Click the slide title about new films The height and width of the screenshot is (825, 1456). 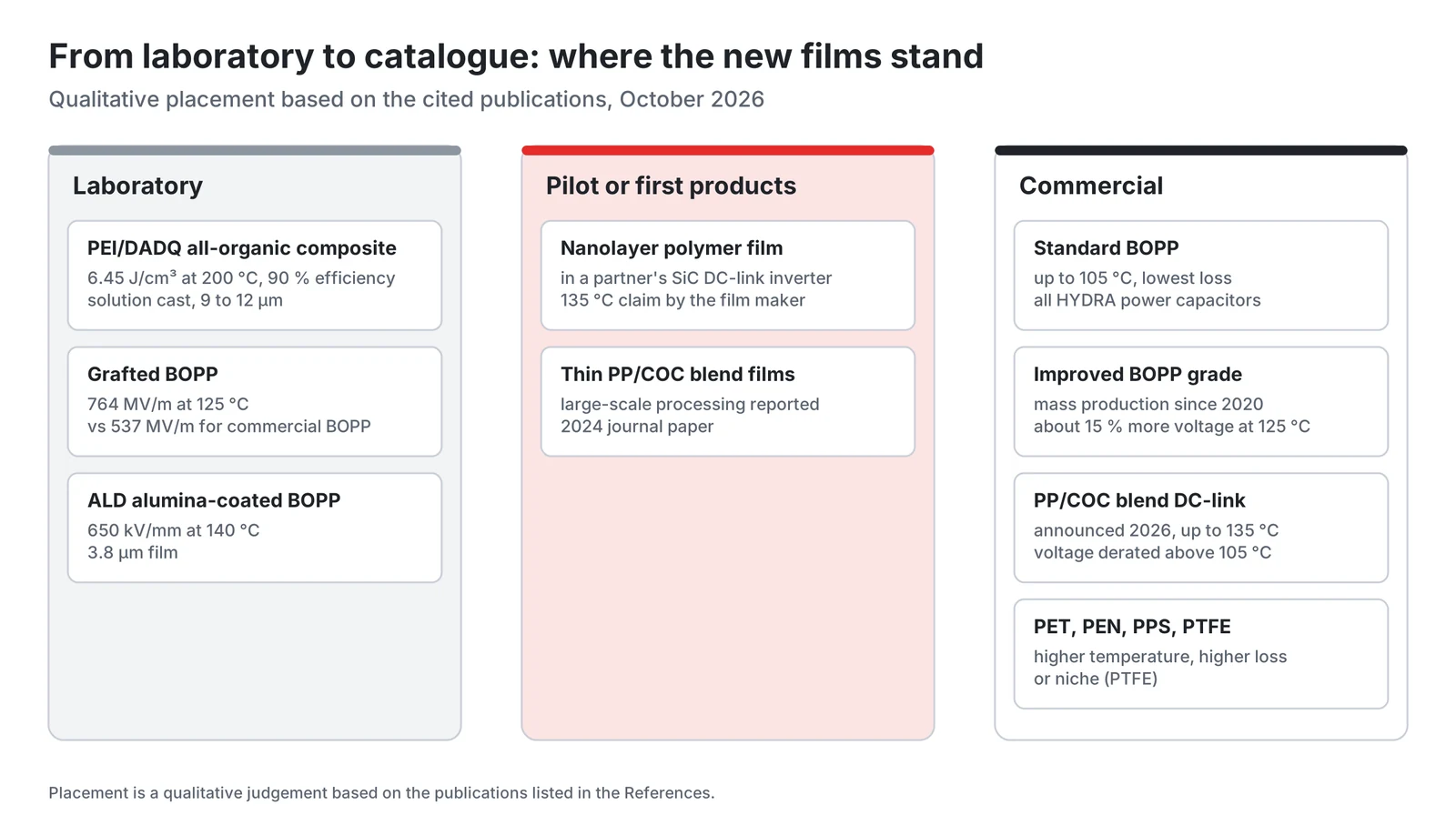point(516,56)
